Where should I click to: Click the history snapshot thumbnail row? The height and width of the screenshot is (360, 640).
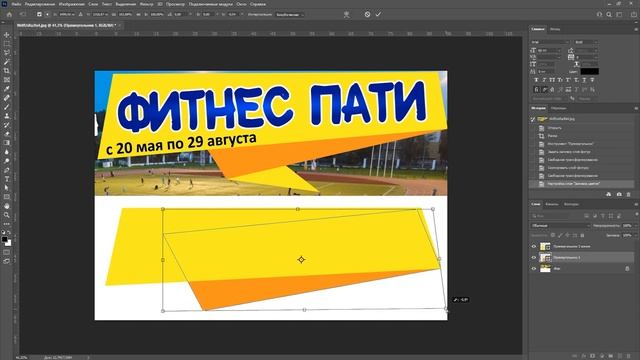tap(583, 119)
